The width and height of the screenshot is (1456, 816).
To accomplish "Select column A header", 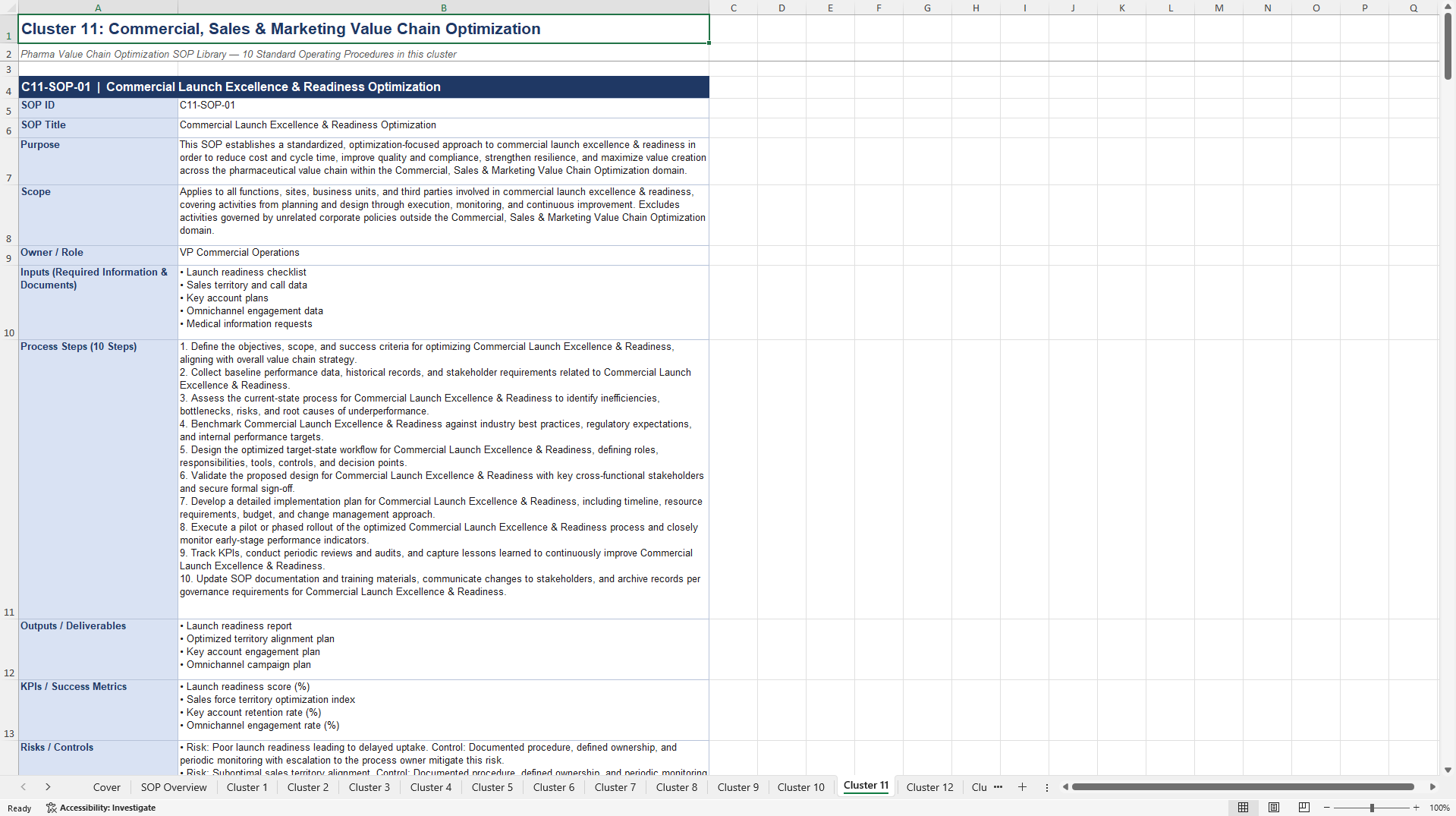I will (x=98, y=8).
